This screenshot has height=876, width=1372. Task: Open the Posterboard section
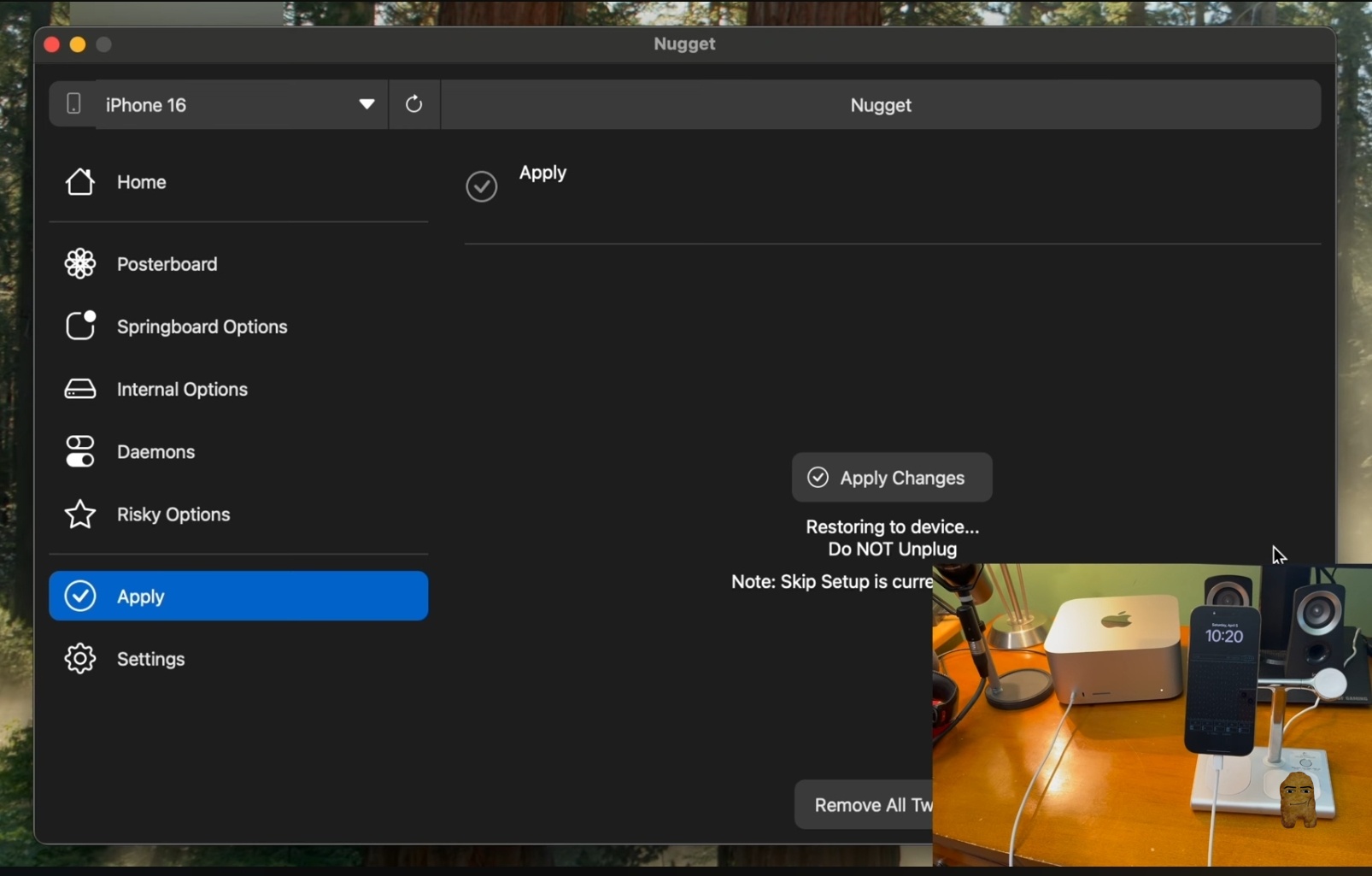point(238,264)
